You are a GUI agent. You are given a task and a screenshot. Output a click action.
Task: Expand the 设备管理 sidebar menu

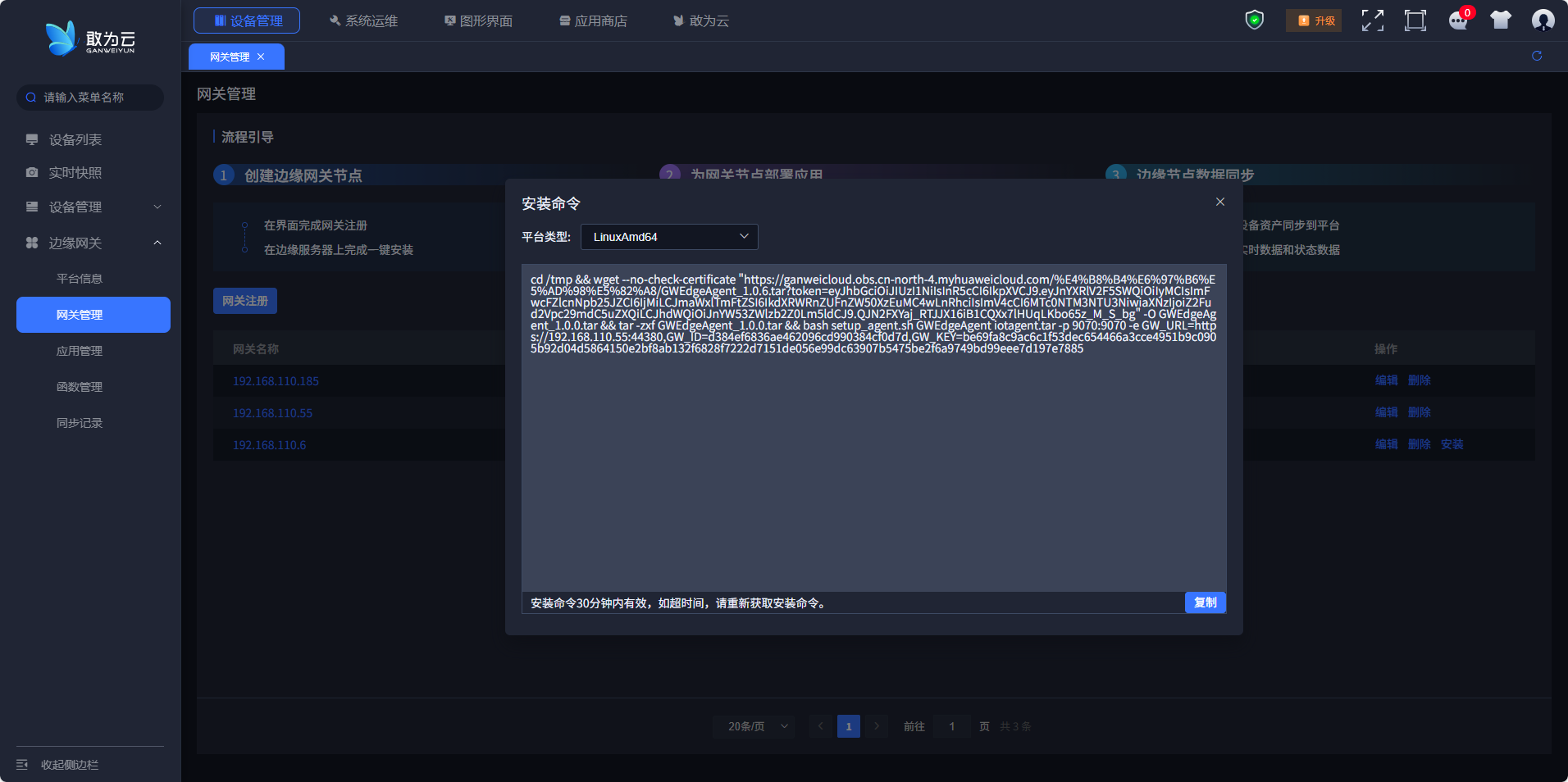93,207
